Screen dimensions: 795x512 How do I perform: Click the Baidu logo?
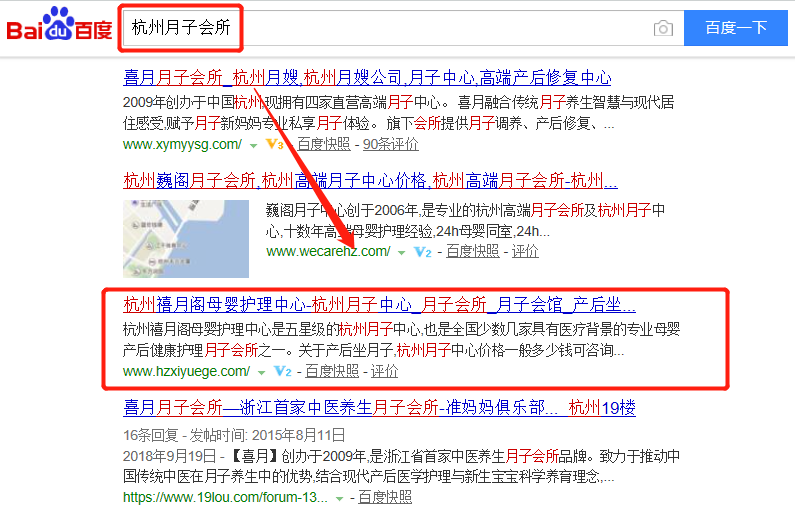point(59,25)
